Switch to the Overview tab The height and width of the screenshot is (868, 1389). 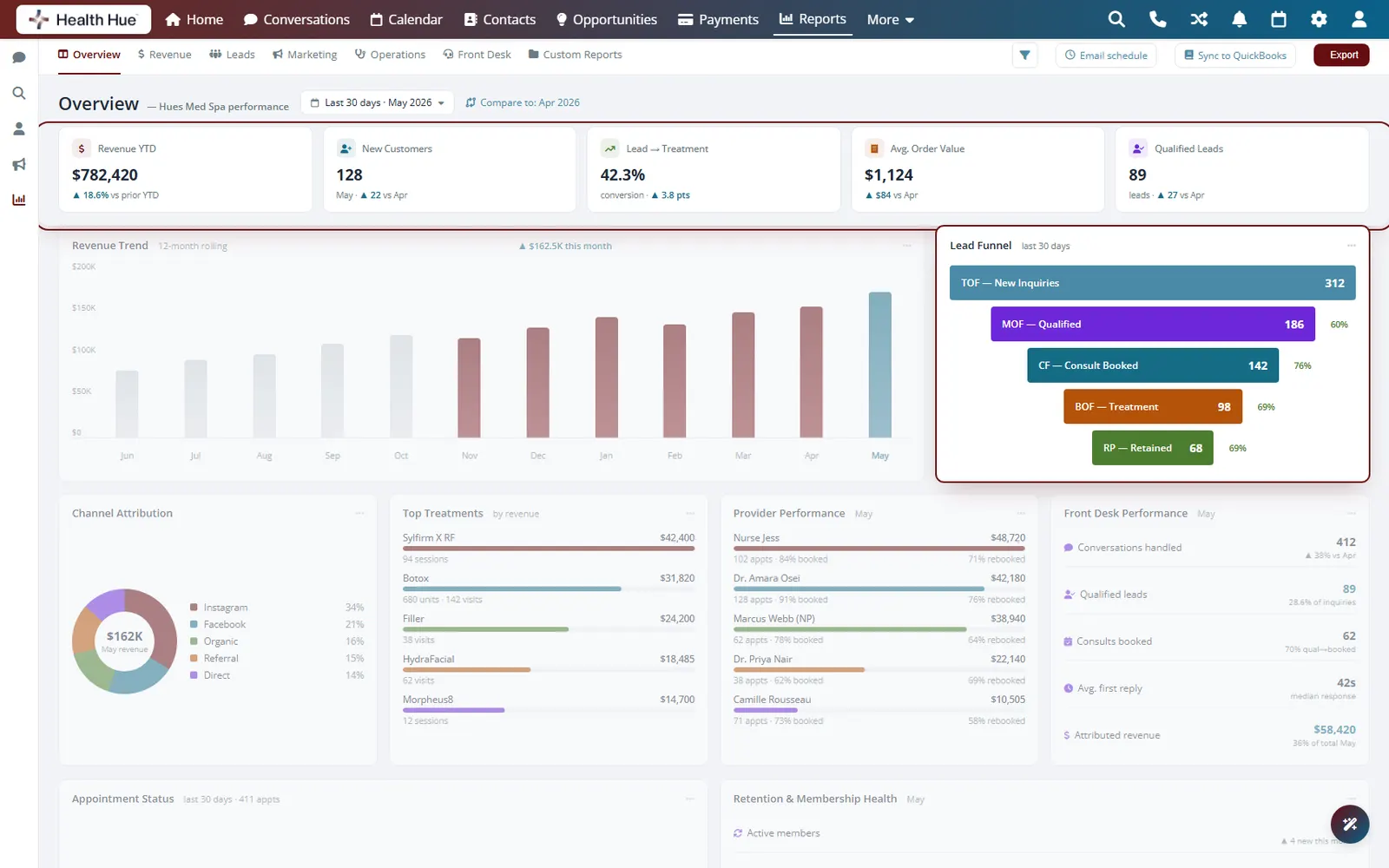pos(89,55)
